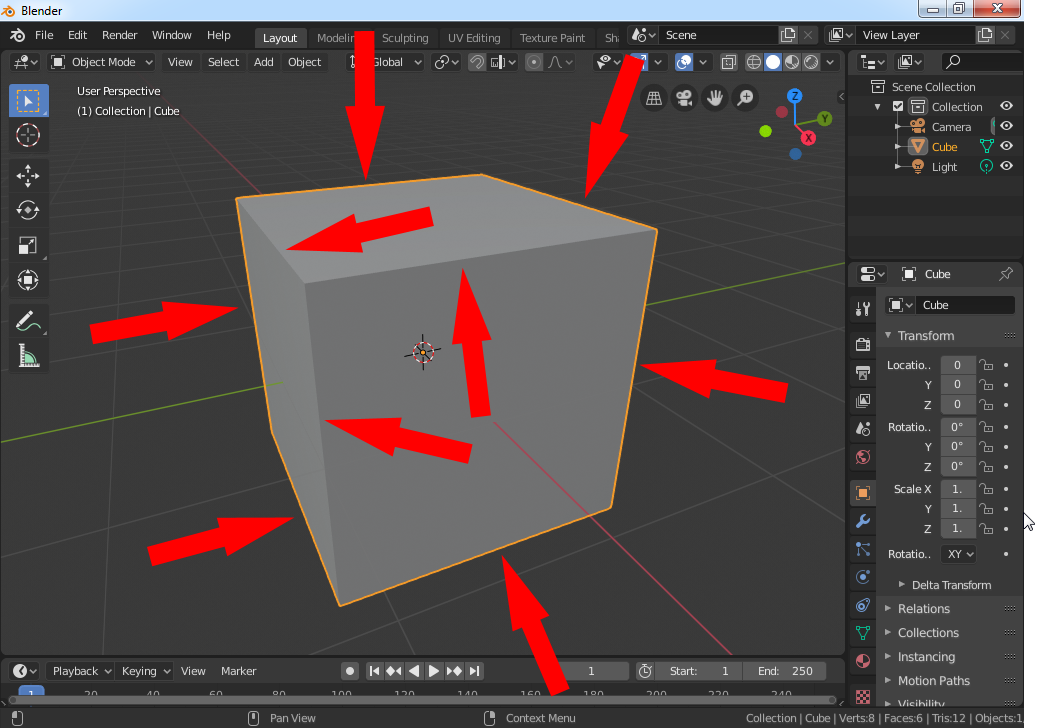Open the Add menu in viewport header

pyautogui.click(x=263, y=62)
